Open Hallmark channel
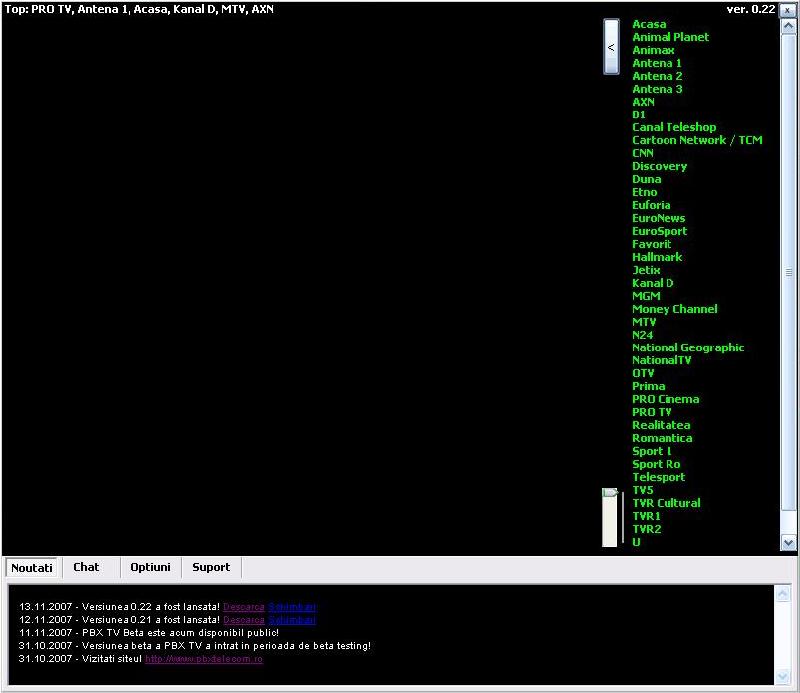The image size is (800, 693). coord(657,257)
